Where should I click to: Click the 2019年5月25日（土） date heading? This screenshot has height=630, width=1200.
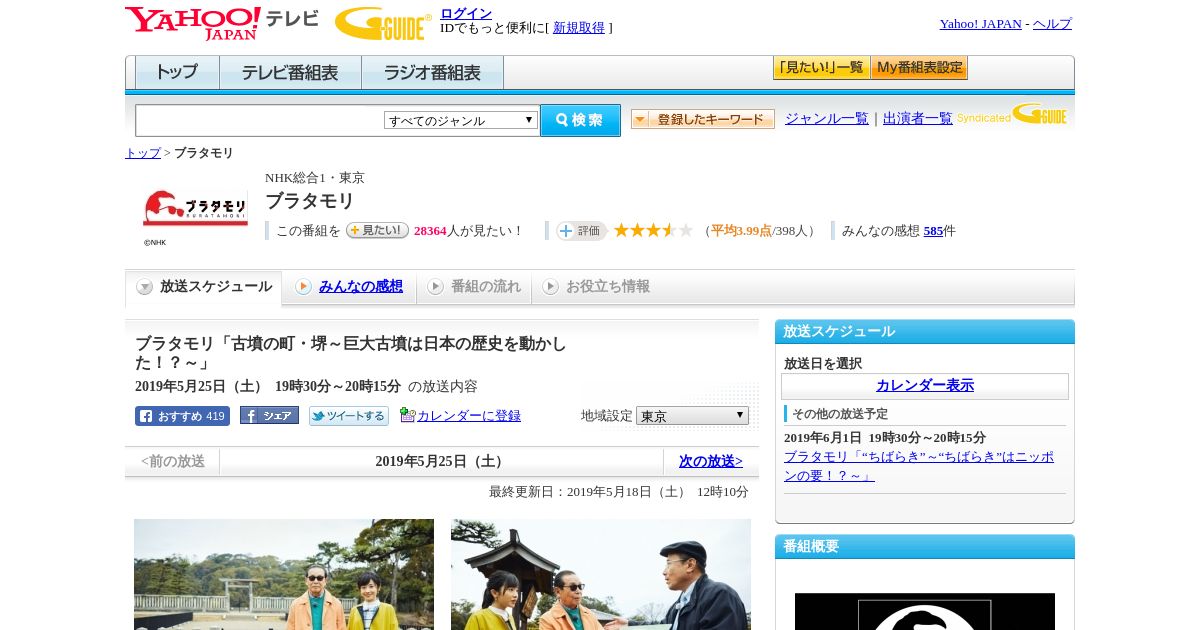coord(441,461)
